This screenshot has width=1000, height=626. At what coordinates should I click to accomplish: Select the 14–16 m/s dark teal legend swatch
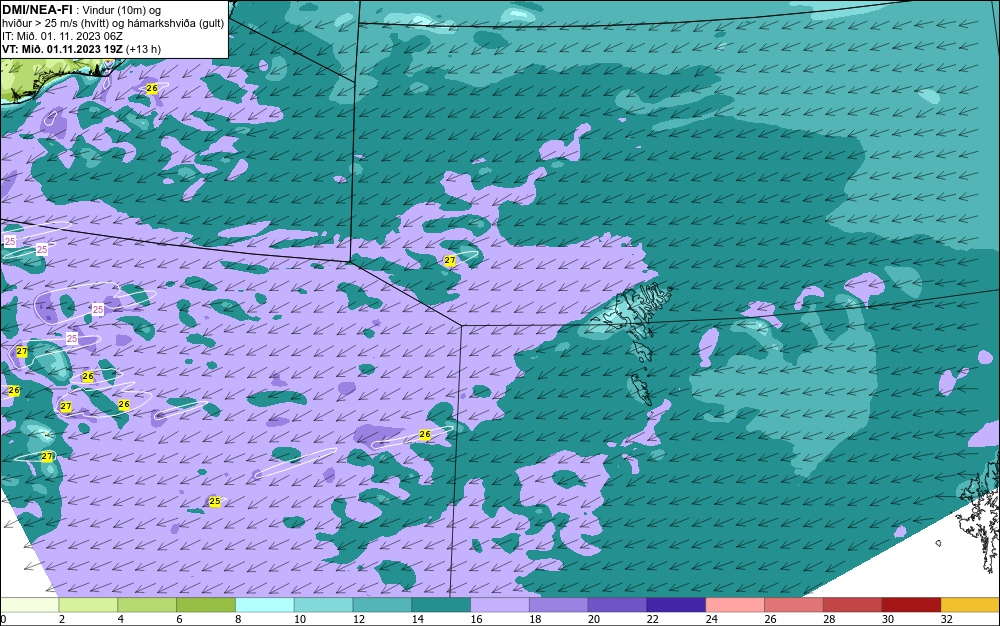click(441, 605)
